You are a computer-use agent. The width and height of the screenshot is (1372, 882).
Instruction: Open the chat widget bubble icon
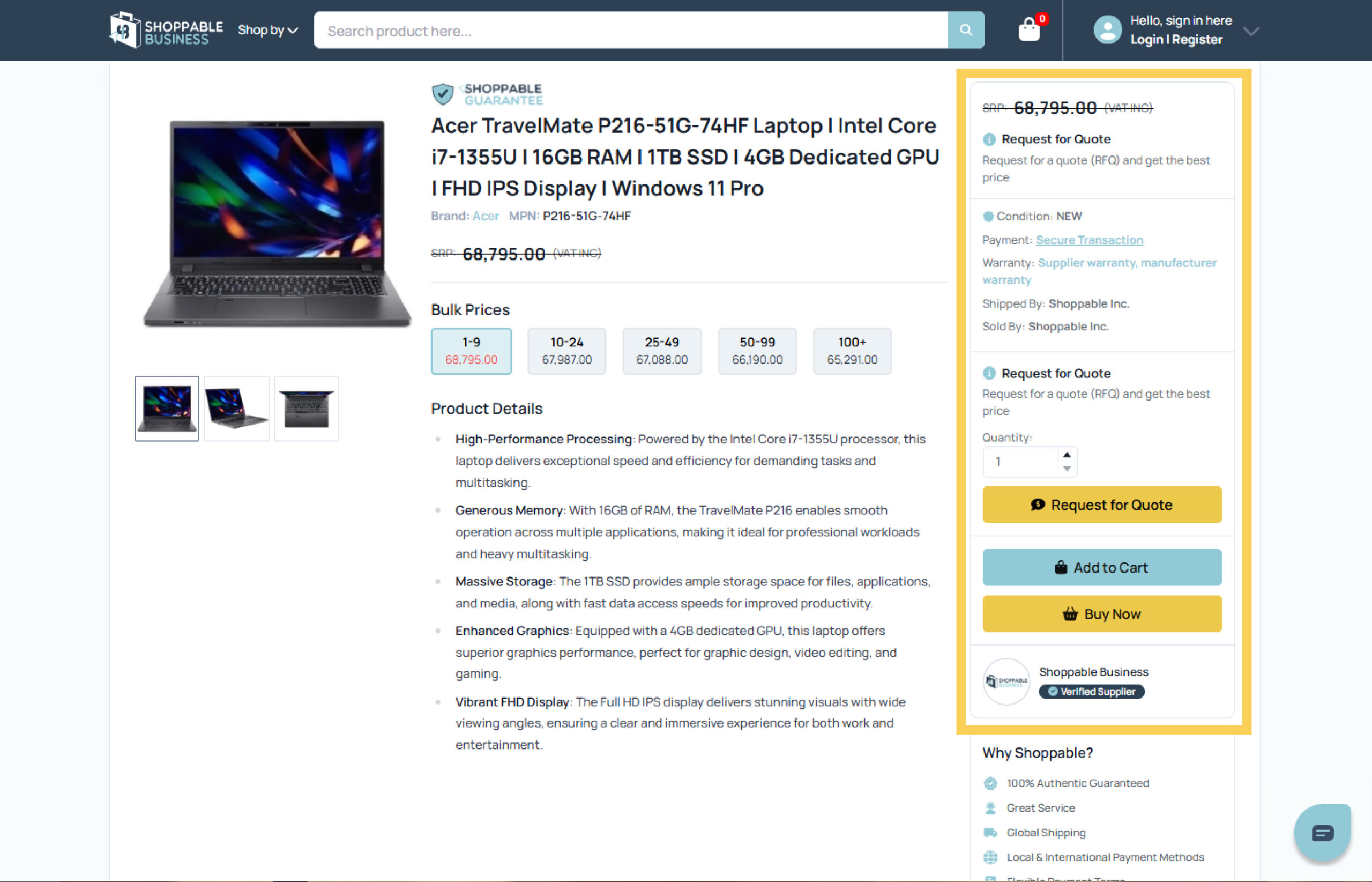[1322, 832]
